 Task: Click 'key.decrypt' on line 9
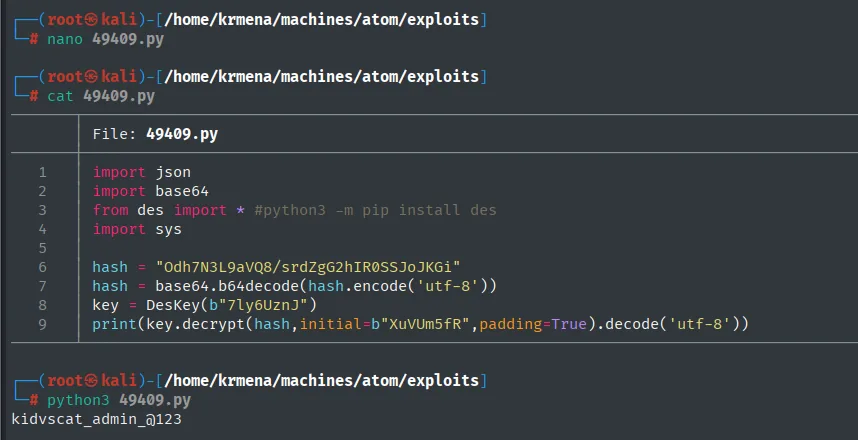[195, 325]
